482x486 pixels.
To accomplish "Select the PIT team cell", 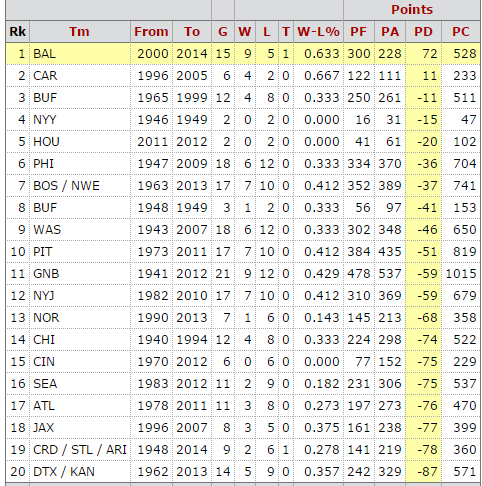I will tap(80, 252).
